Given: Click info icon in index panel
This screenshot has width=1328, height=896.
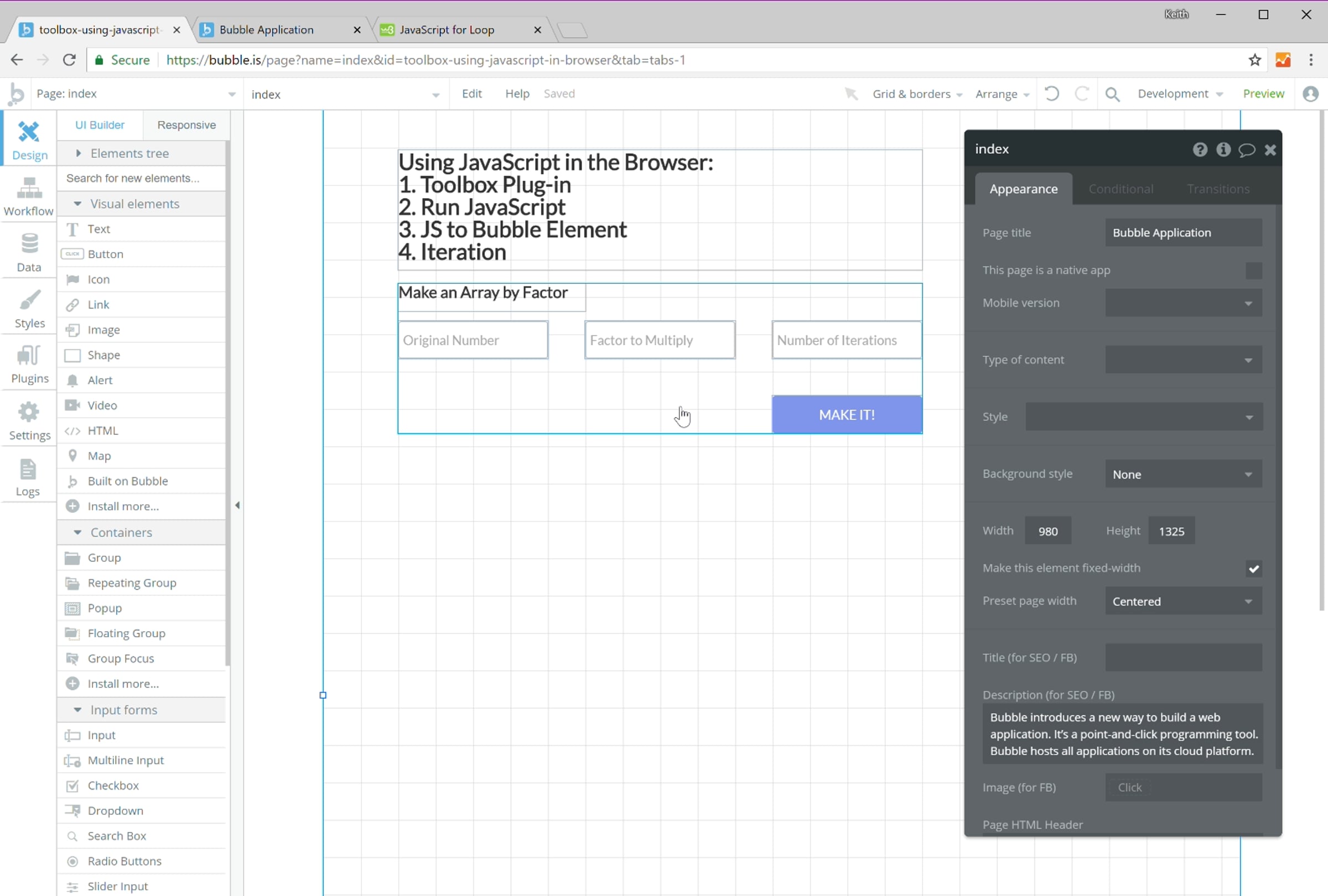Looking at the screenshot, I should point(1223,150).
